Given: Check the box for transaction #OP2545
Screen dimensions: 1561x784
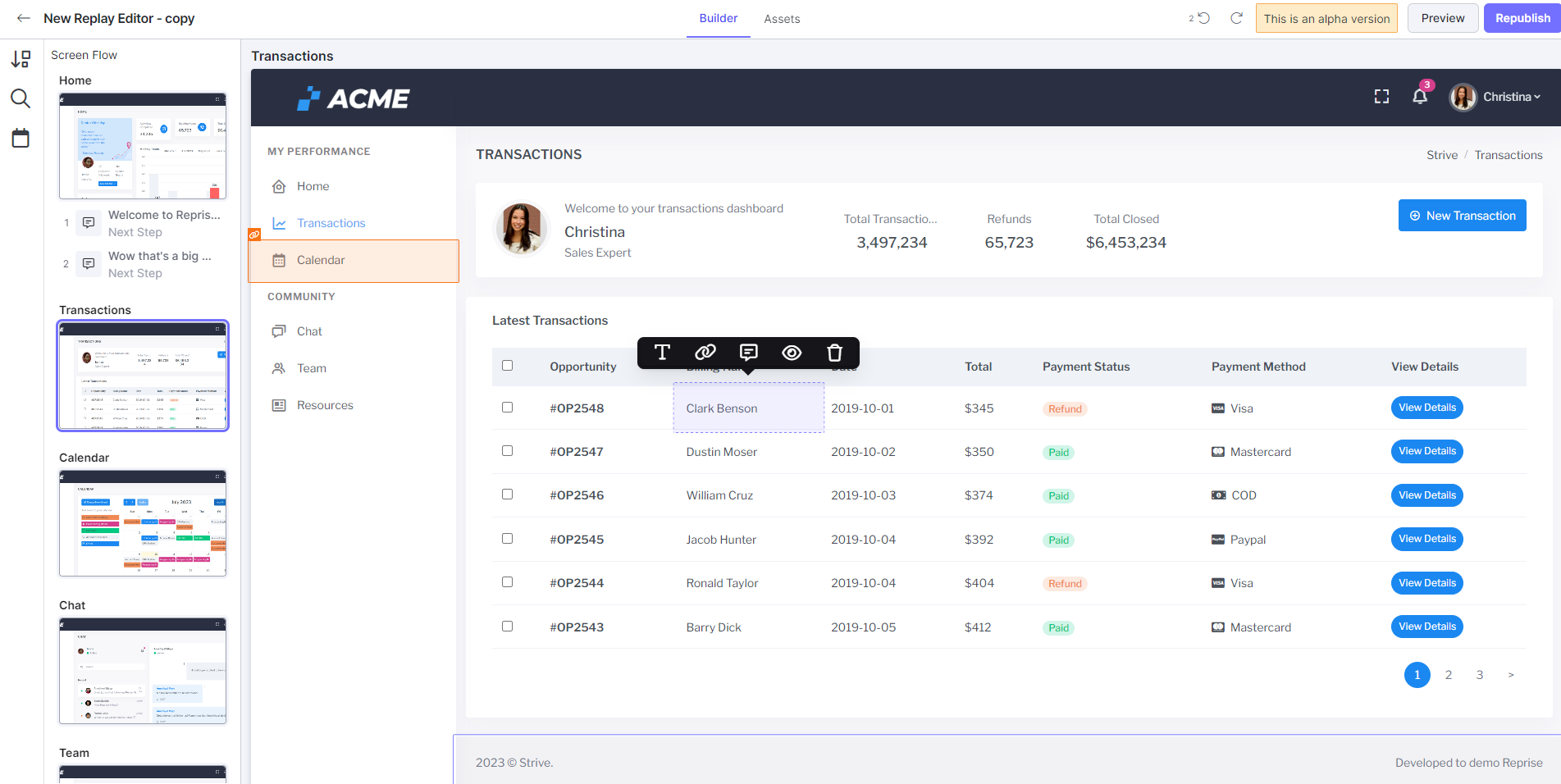Looking at the screenshot, I should [x=507, y=539].
